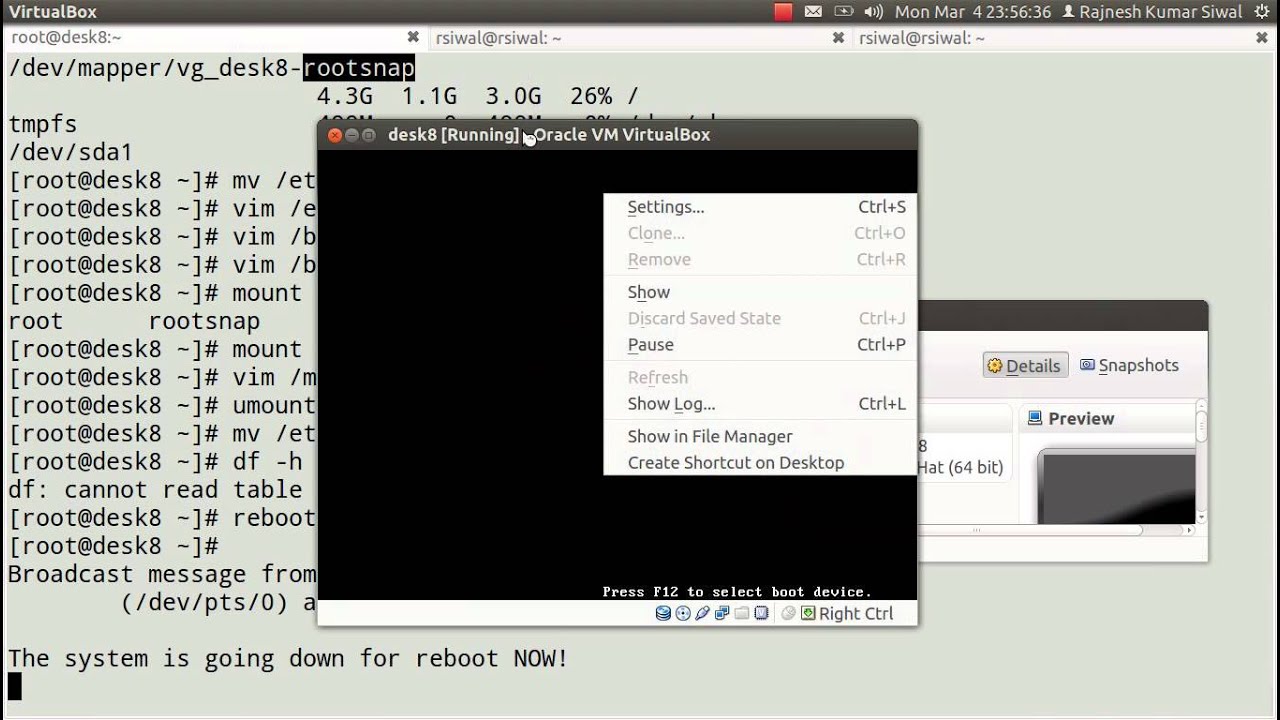Screen dimensions: 1280x720
Task: Click 'The system is going down' line
Action: (288, 658)
